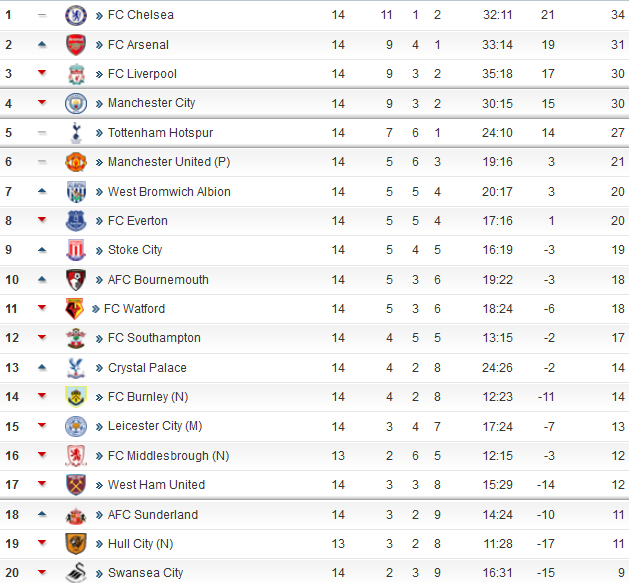
Task: Open the FC Southampton team link
Action: click(154, 338)
